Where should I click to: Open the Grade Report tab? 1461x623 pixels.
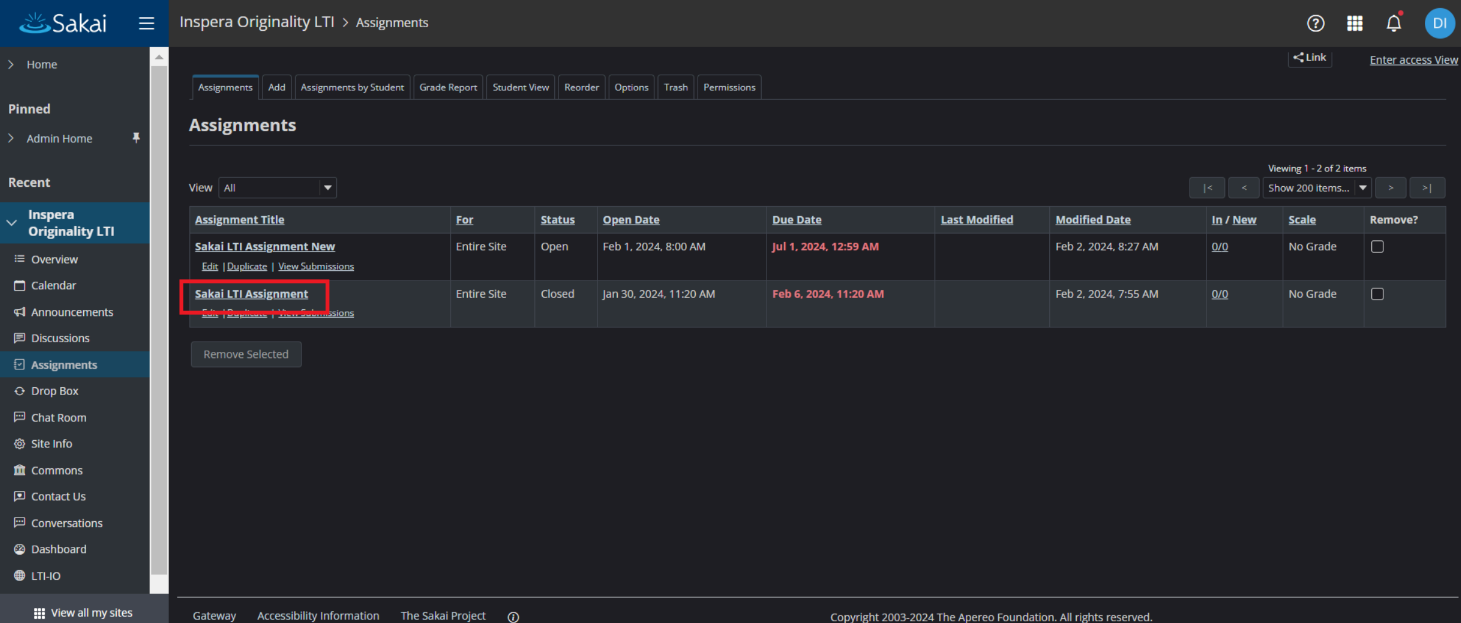[x=448, y=87]
